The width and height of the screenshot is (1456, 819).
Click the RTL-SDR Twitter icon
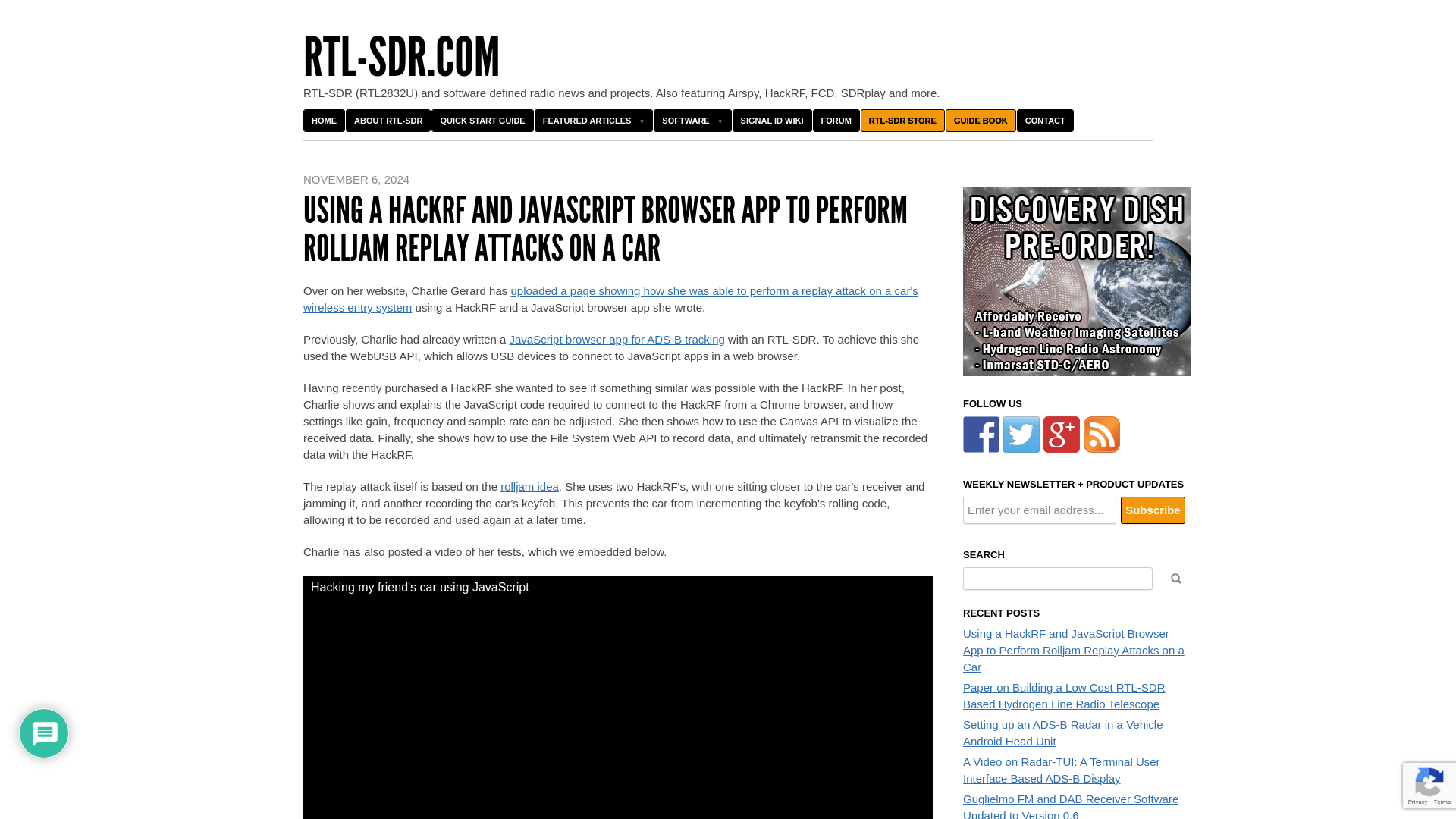1021,434
